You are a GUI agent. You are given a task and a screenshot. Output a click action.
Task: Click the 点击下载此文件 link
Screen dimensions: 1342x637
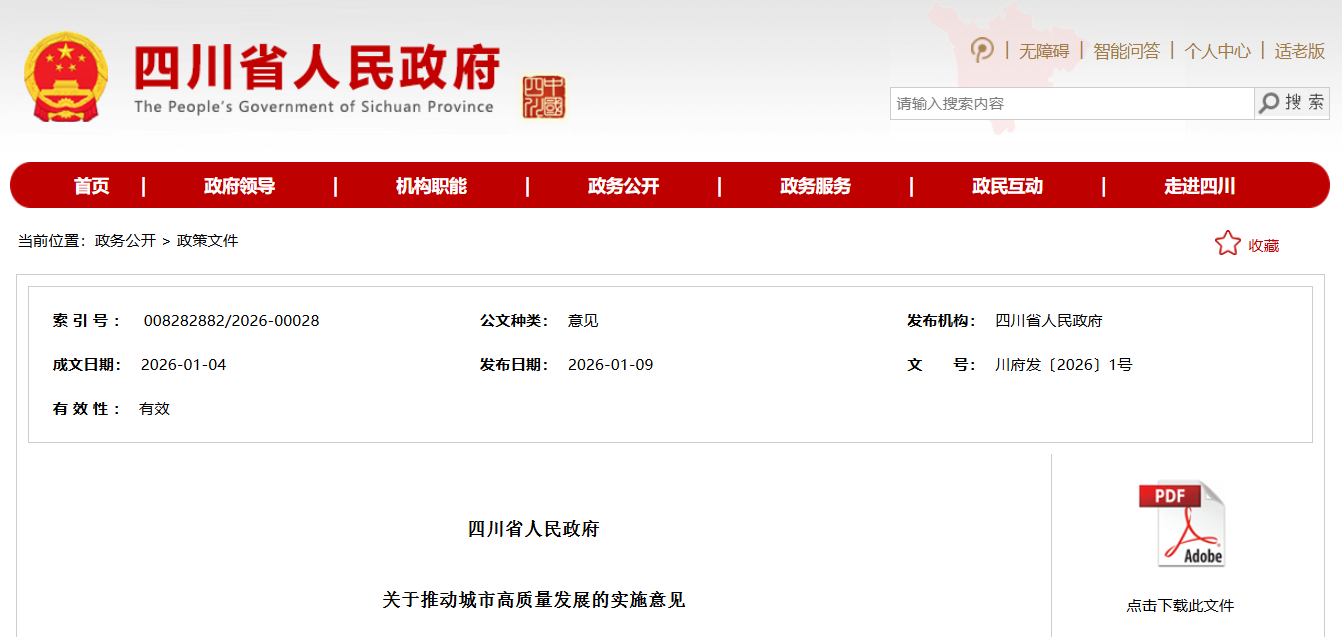click(x=1180, y=606)
